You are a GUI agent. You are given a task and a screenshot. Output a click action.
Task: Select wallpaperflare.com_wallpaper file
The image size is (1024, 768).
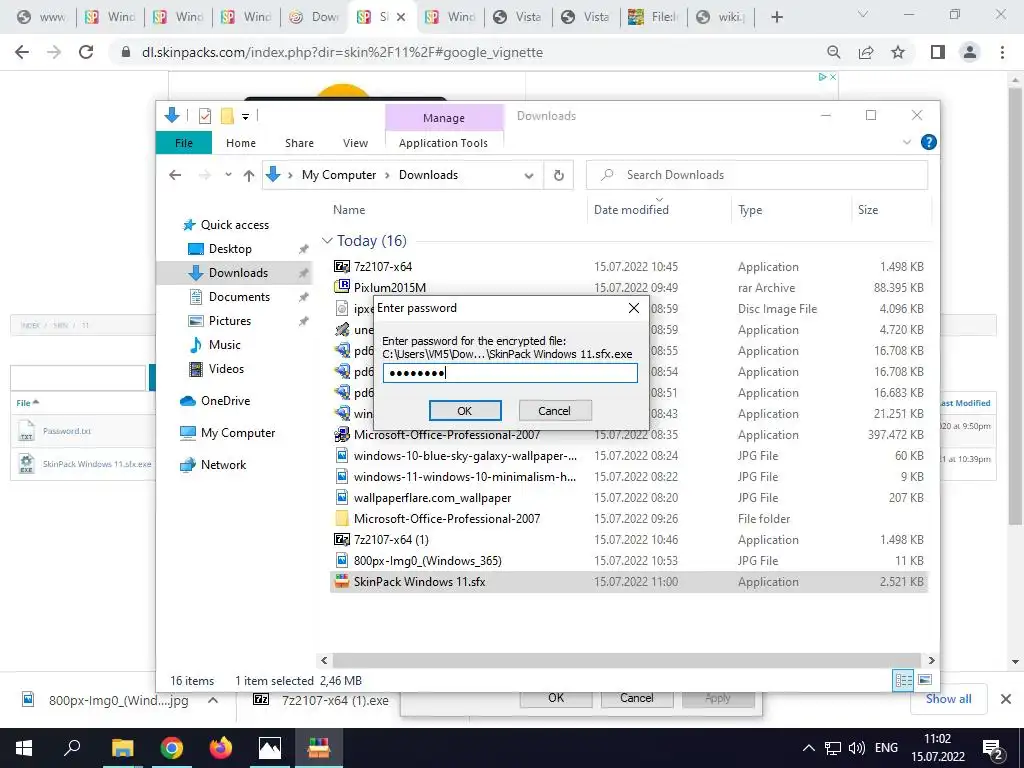click(432, 498)
